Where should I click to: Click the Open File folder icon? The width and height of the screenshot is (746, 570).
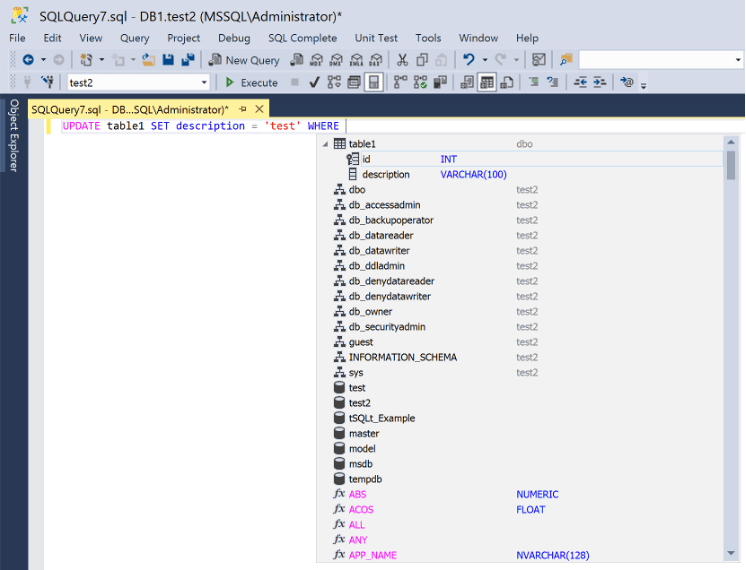coord(148,59)
